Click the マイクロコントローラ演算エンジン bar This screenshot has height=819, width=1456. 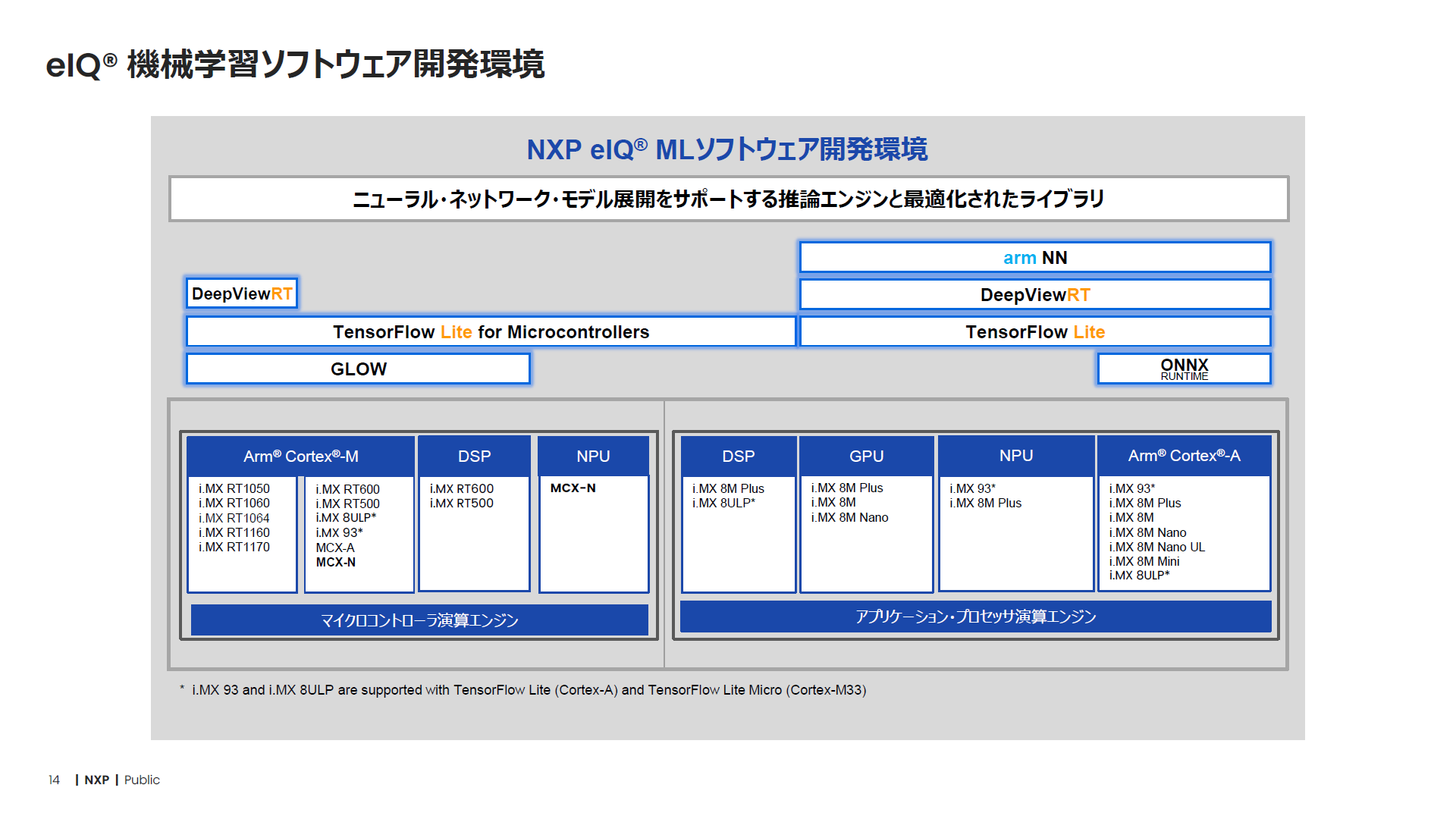click(419, 620)
